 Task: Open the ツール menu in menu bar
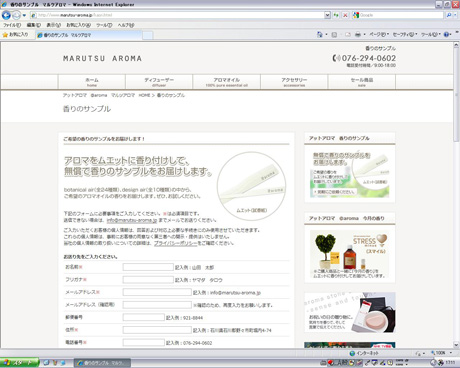click(x=104, y=25)
